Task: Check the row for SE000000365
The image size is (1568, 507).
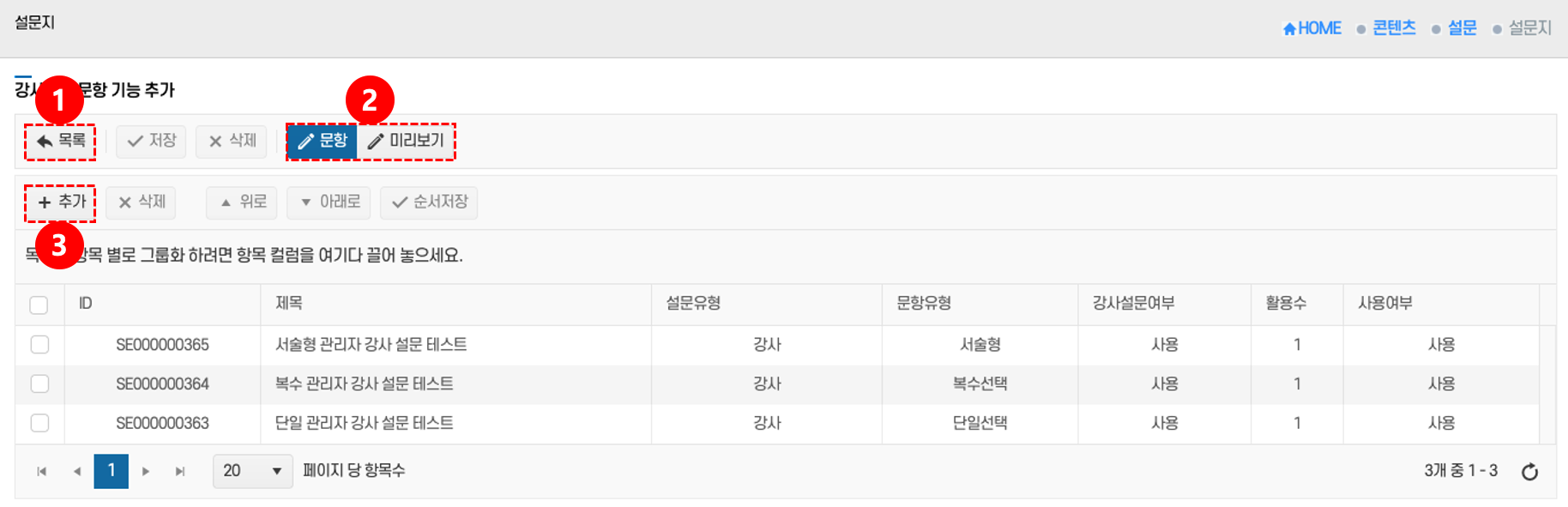Action: click(39, 345)
